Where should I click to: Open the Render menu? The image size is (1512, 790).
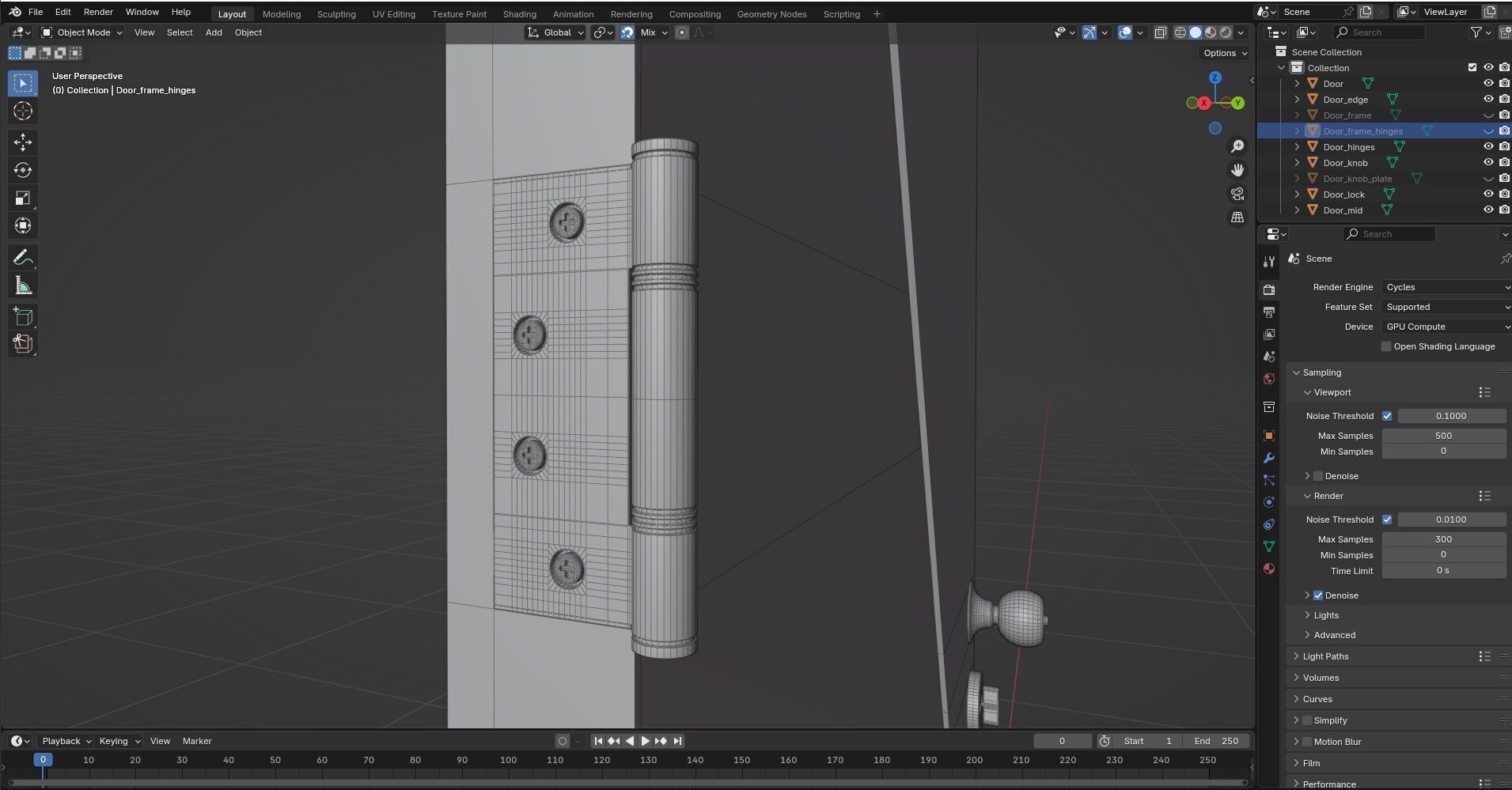tap(98, 12)
